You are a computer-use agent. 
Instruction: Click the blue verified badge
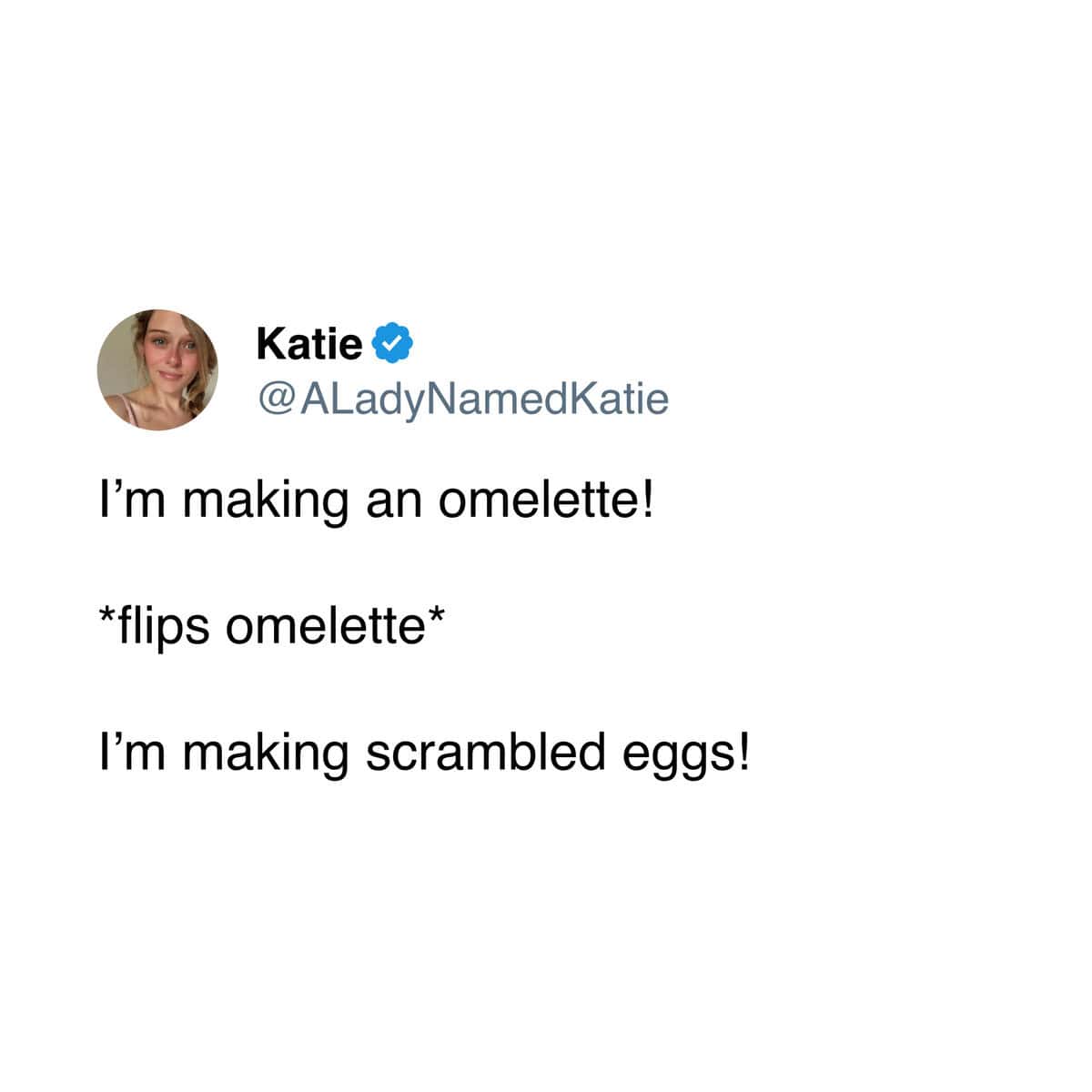click(394, 343)
